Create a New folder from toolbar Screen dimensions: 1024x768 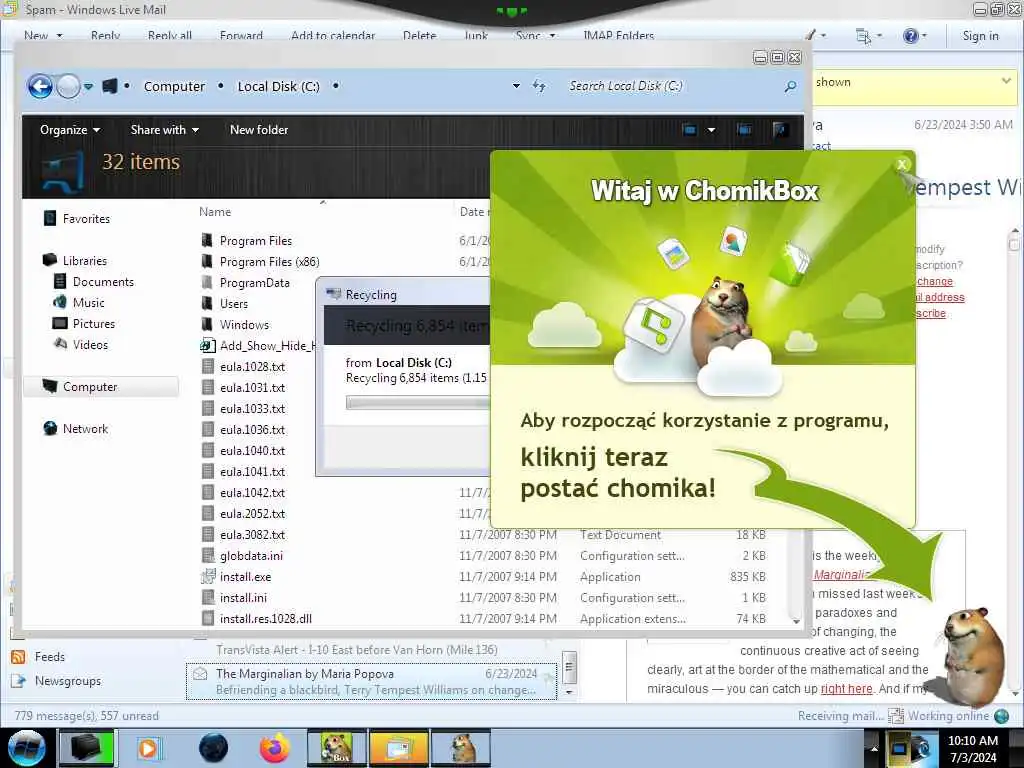259,130
